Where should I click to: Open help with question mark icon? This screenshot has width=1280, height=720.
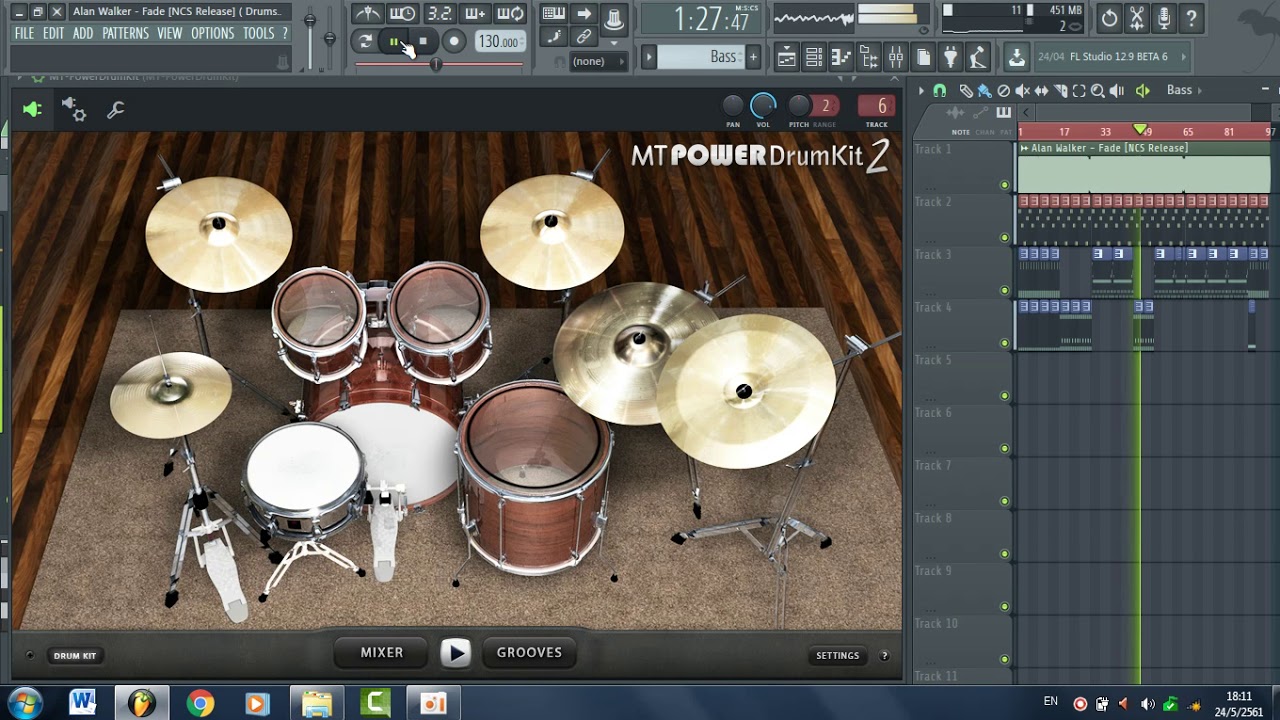point(1191,18)
